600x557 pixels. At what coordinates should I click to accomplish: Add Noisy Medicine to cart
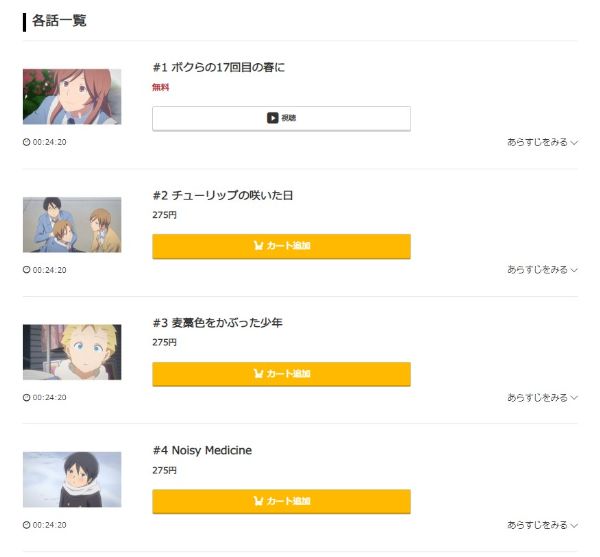(x=281, y=501)
